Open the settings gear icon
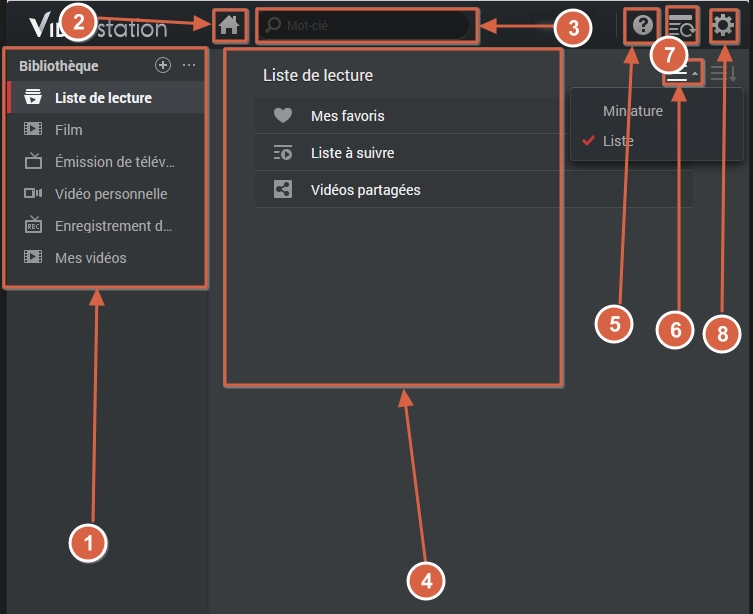The image size is (753, 614). [723, 25]
